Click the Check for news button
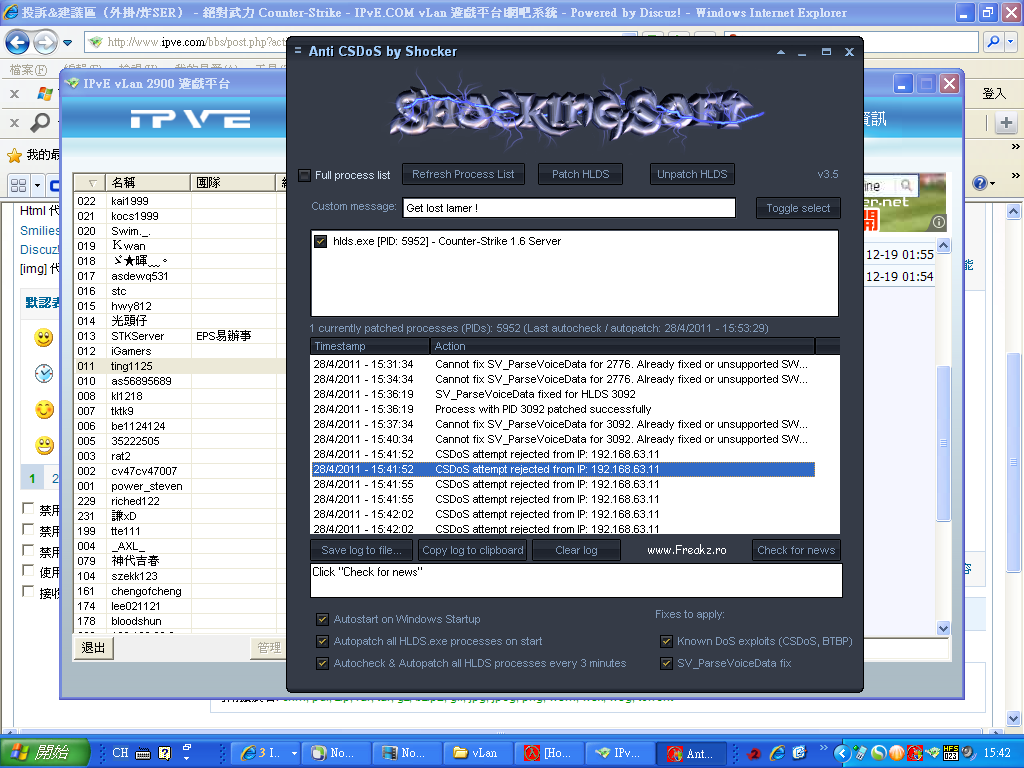Viewport: 1024px width, 768px height. (x=795, y=550)
